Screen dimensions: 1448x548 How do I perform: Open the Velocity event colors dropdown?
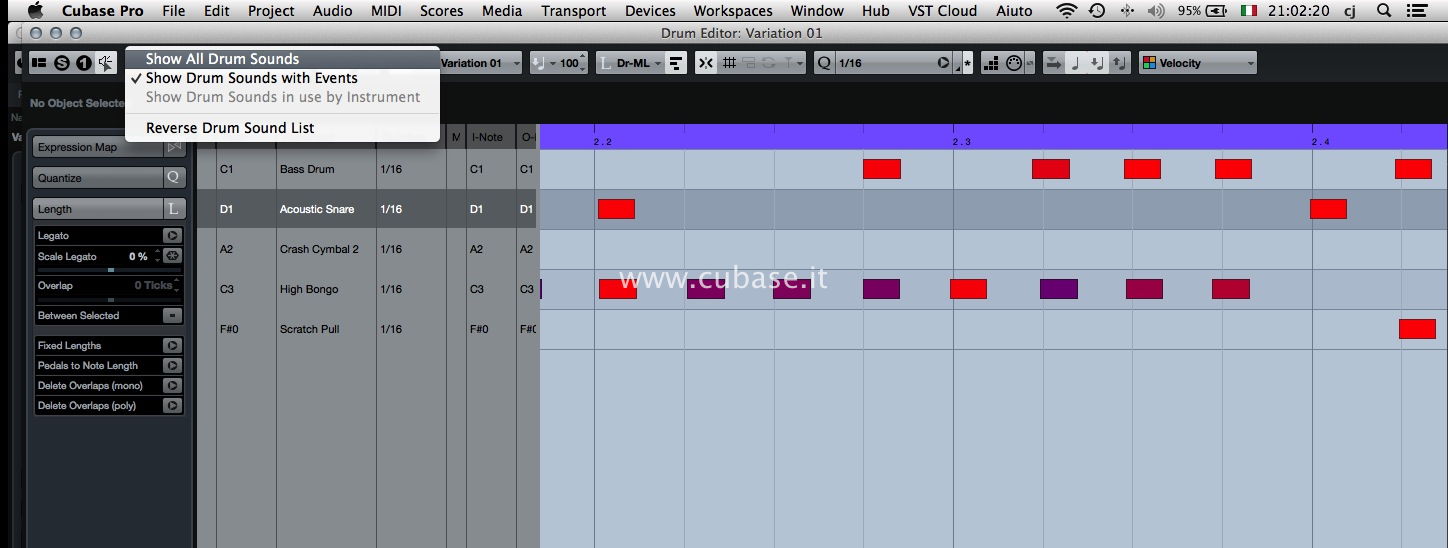pos(1198,63)
